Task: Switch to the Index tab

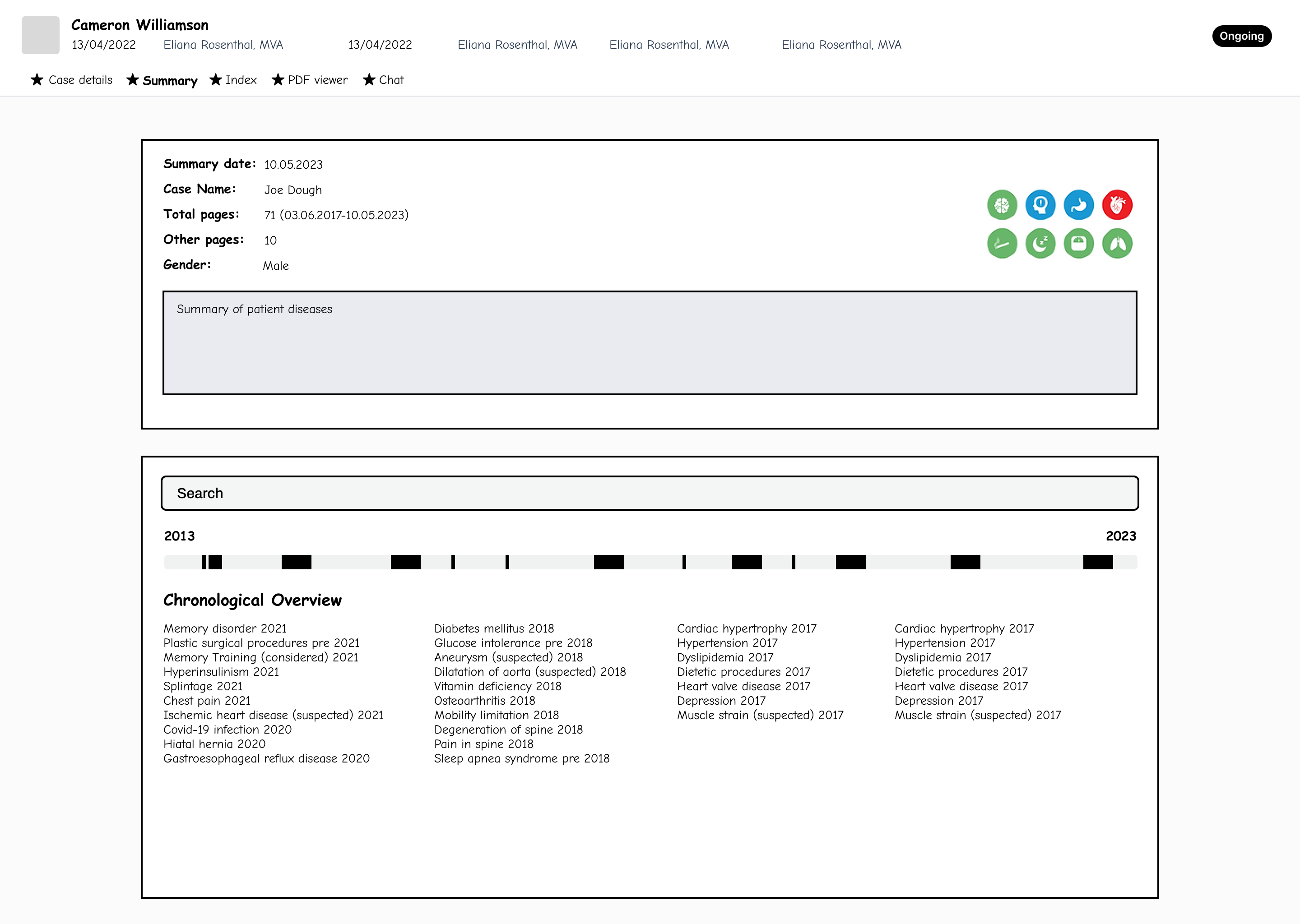Action: [233, 80]
